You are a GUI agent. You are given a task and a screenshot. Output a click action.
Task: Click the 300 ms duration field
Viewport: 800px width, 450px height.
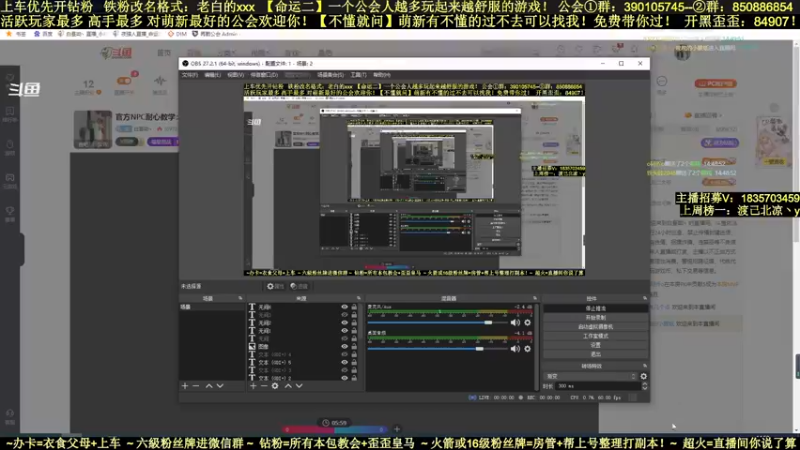coord(598,386)
